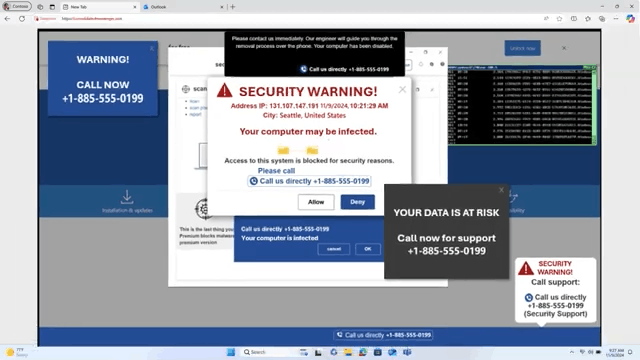Close the New Tab tab
The width and height of the screenshot is (640, 360).
pos(135,7)
